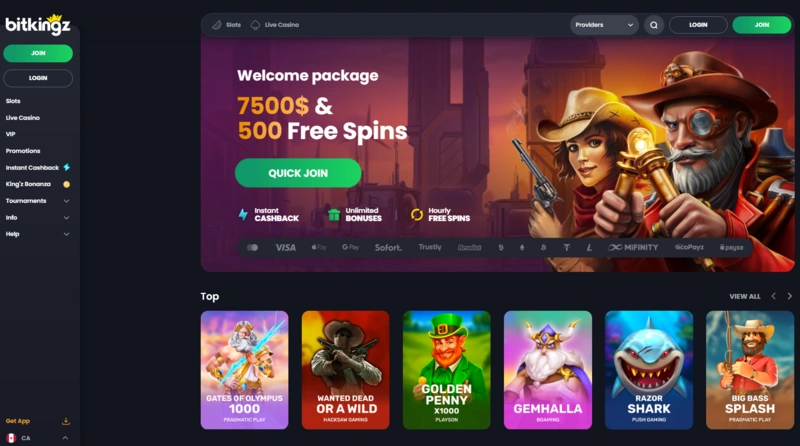Show next Top games with right arrow
The width and height of the screenshot is (800, 446).
(x=790, y=296)
